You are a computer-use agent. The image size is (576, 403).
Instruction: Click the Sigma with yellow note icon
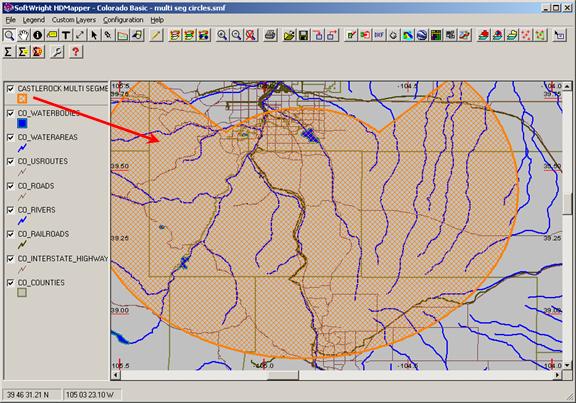tap(23, 52)
